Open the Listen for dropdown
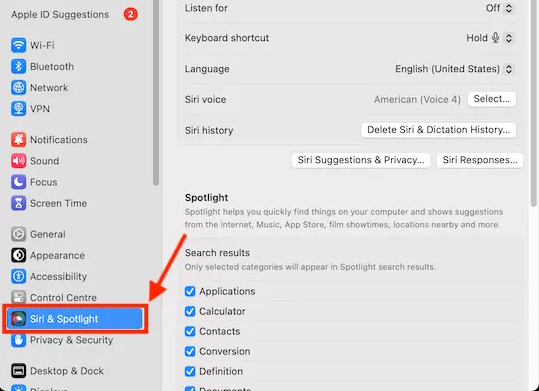The image size is (539, 391). (509, 8)
